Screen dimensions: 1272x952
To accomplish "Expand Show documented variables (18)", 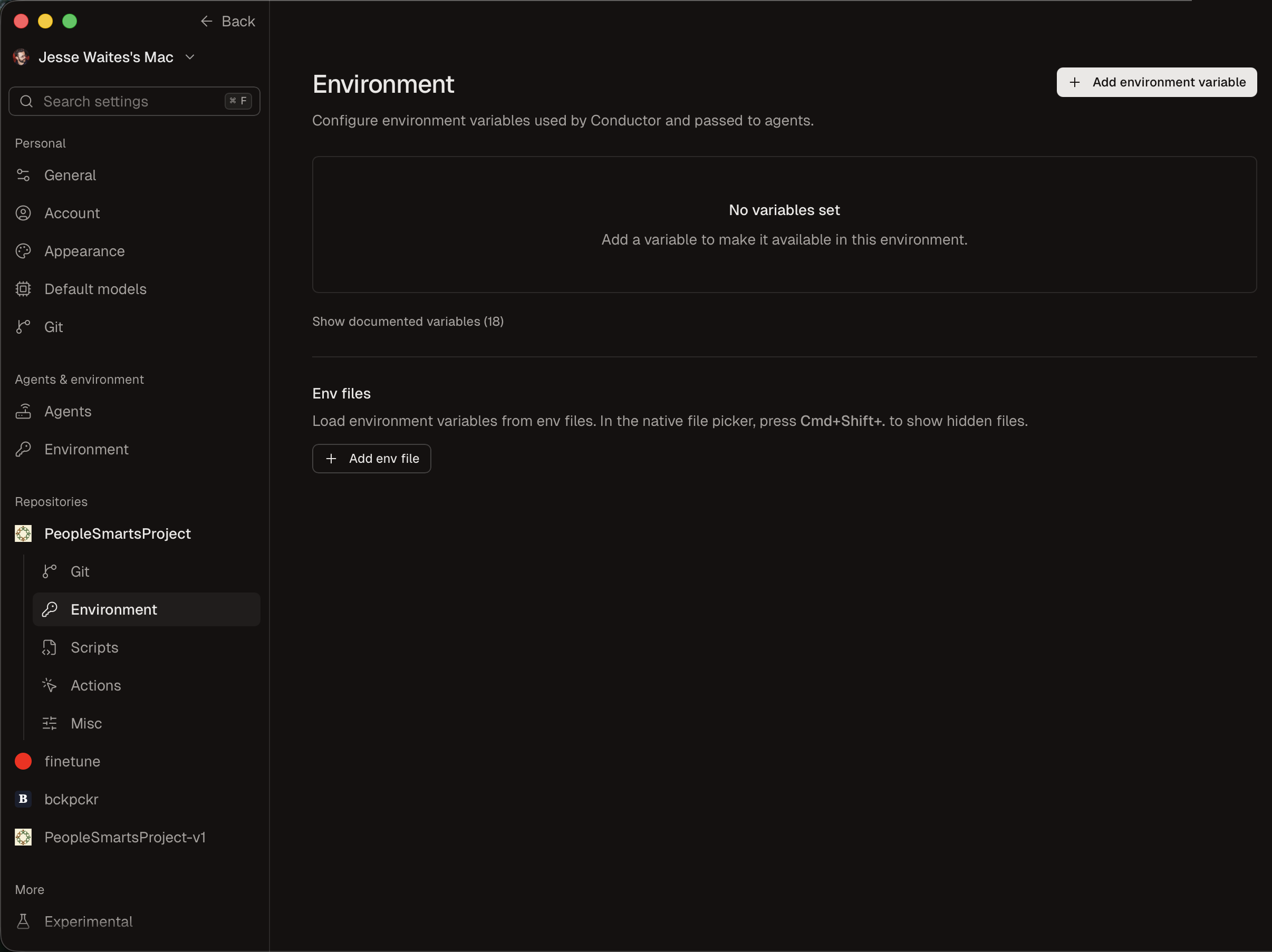I will click(408, 322).
